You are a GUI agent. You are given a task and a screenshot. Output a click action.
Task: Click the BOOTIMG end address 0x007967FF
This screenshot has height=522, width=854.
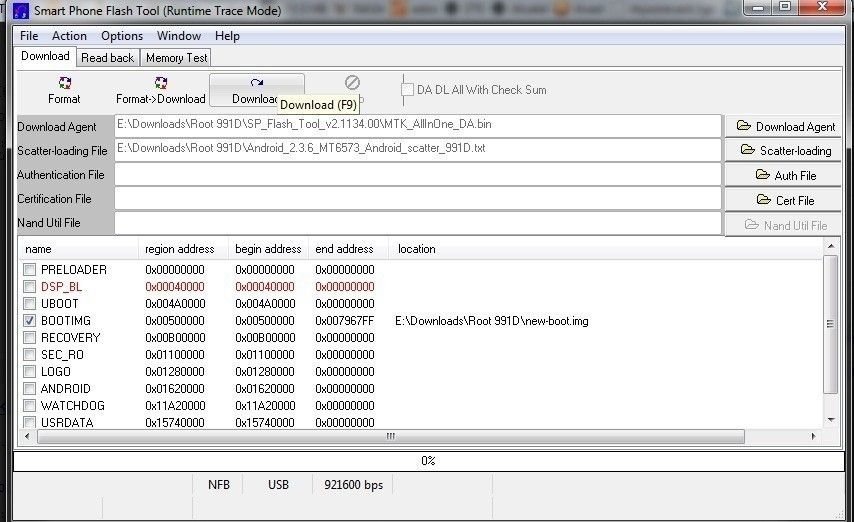click(x=345, y=321)
